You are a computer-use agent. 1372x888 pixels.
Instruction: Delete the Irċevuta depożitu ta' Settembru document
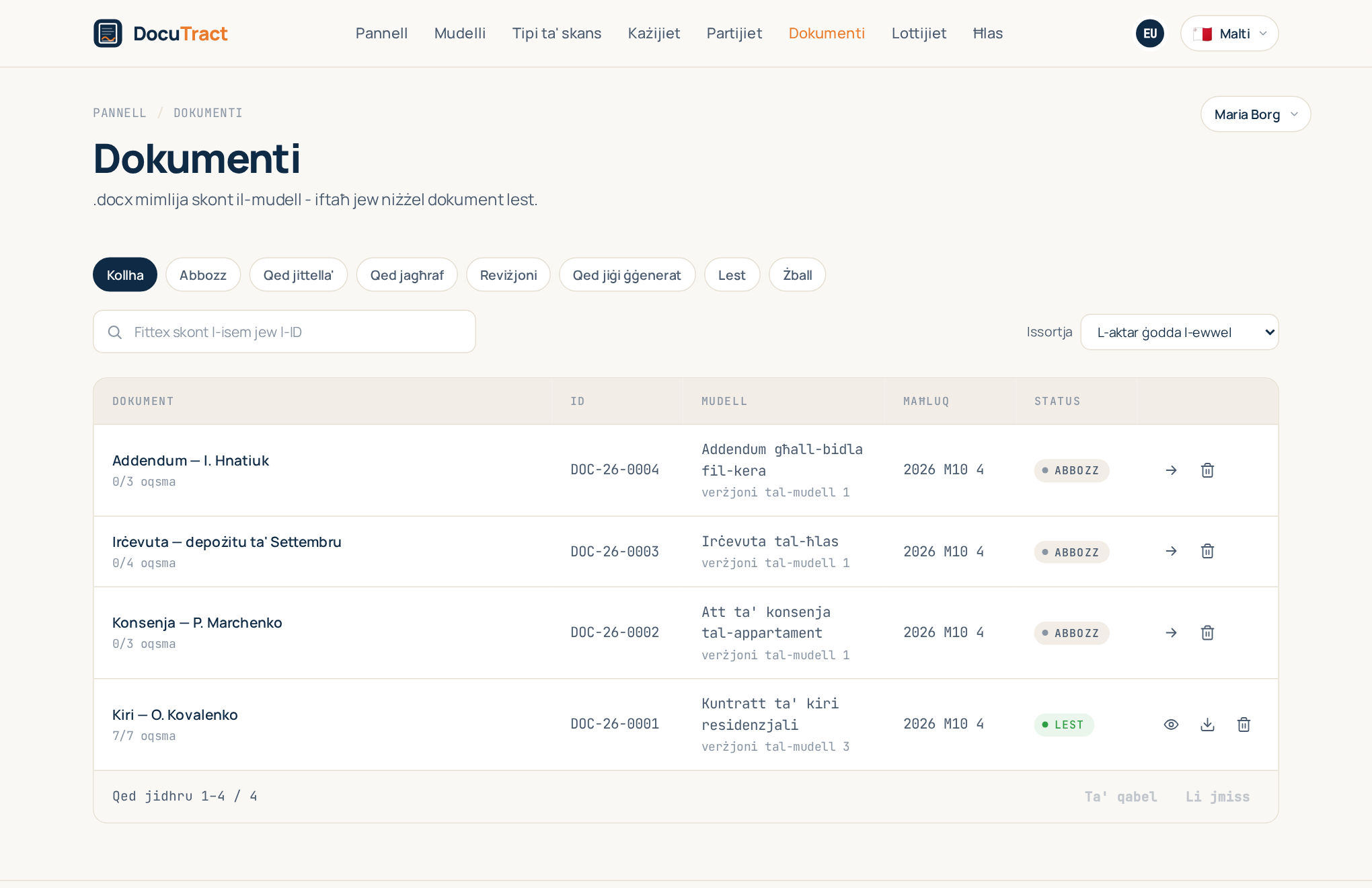pyautogui.click(x=1207, y=552)
